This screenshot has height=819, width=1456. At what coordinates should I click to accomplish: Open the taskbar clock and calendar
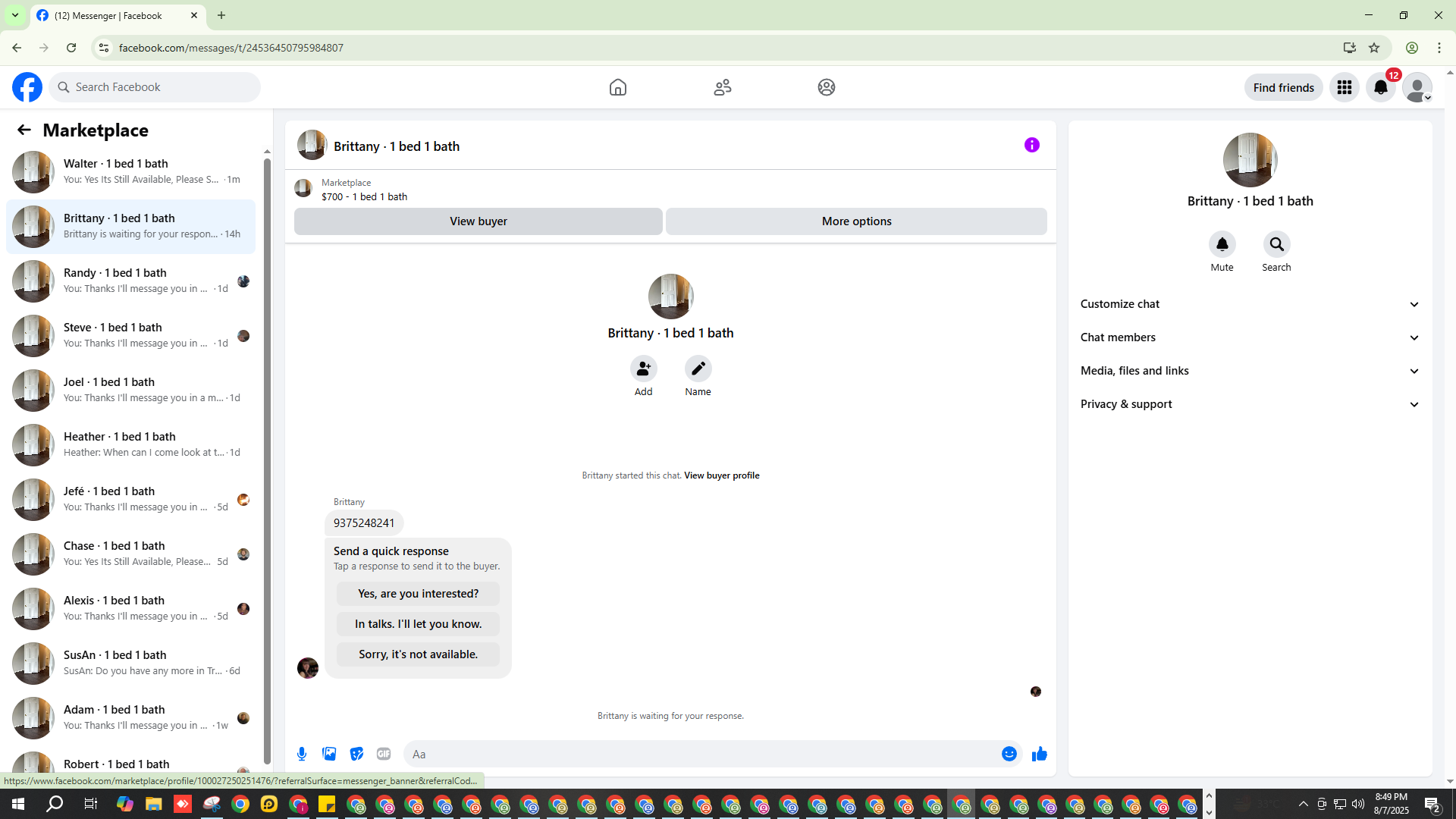[x=1392, y=804]
